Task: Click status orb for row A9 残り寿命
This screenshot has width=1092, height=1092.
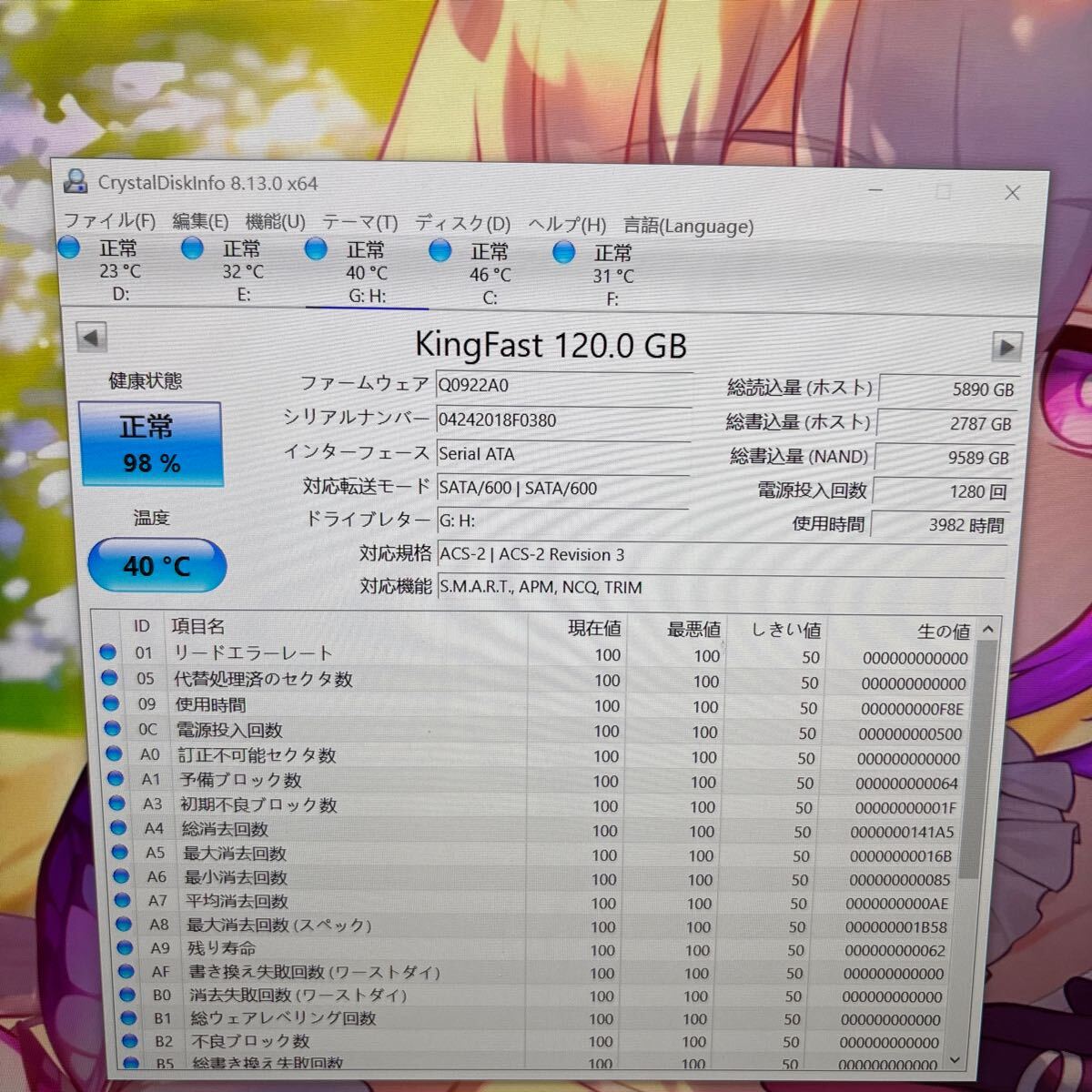Action: [x=125, y=948]
